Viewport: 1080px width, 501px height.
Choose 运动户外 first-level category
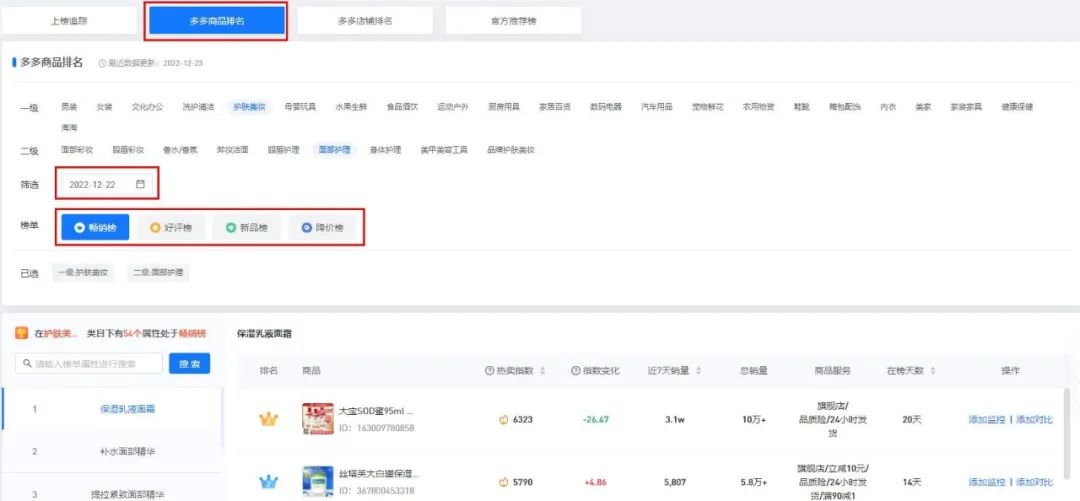click(453, 107)
